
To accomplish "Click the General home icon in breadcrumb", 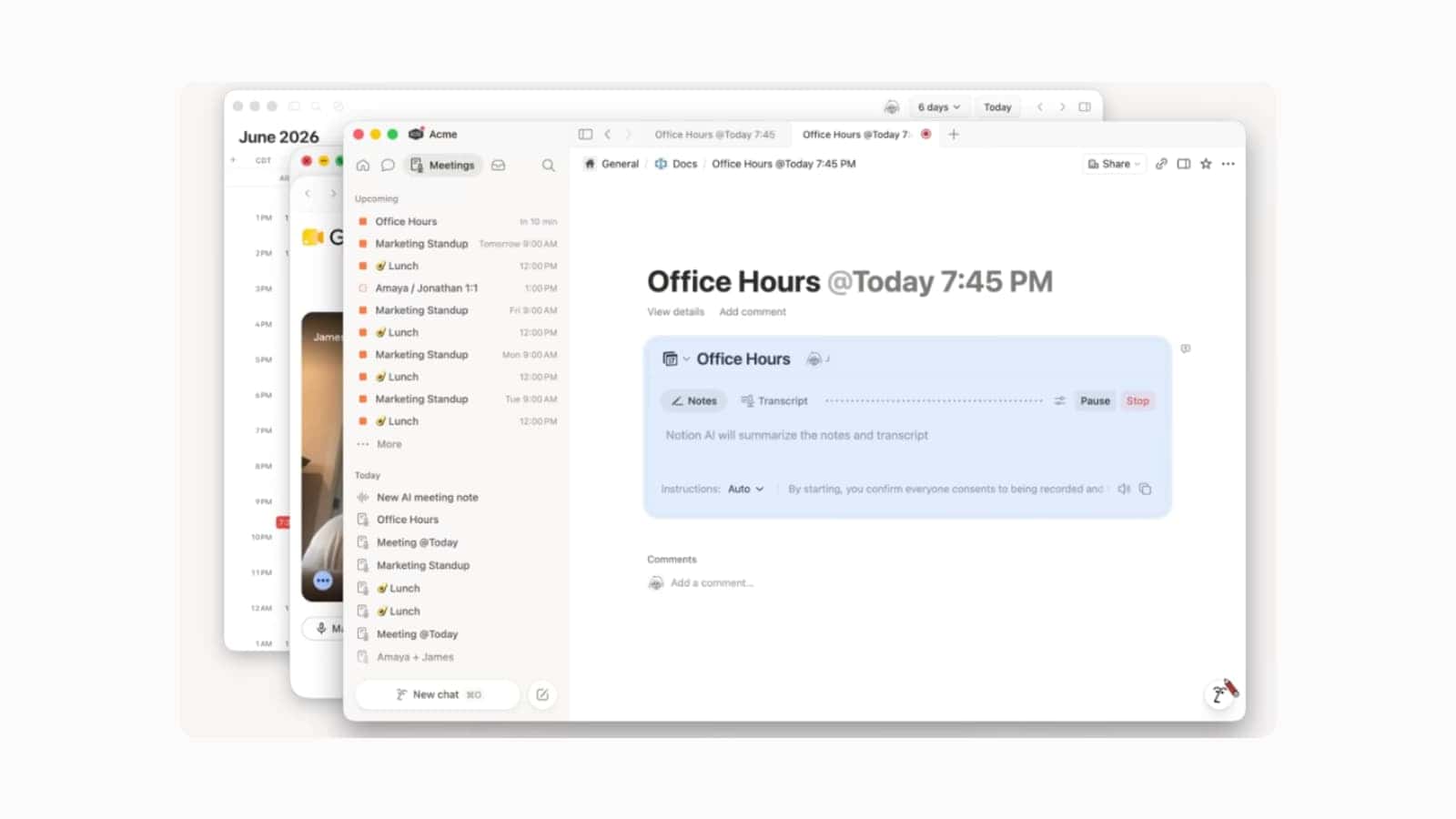I will pos(590,164).
